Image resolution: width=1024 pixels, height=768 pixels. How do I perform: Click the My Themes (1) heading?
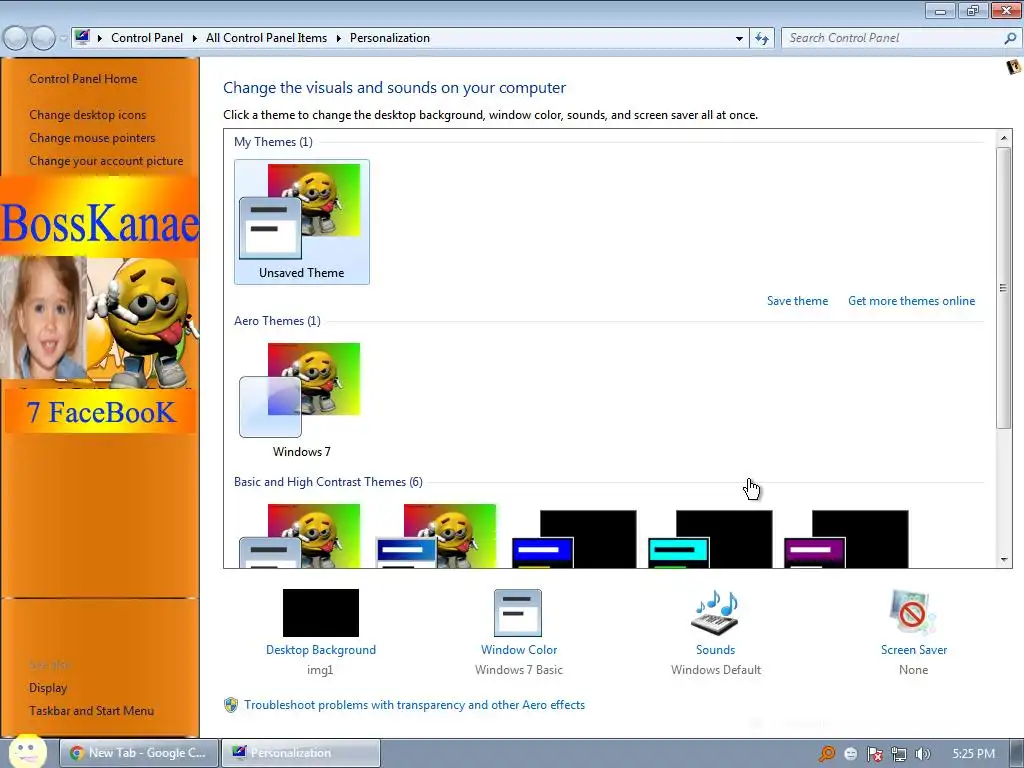pyautogui.click(x=273, y=142)
